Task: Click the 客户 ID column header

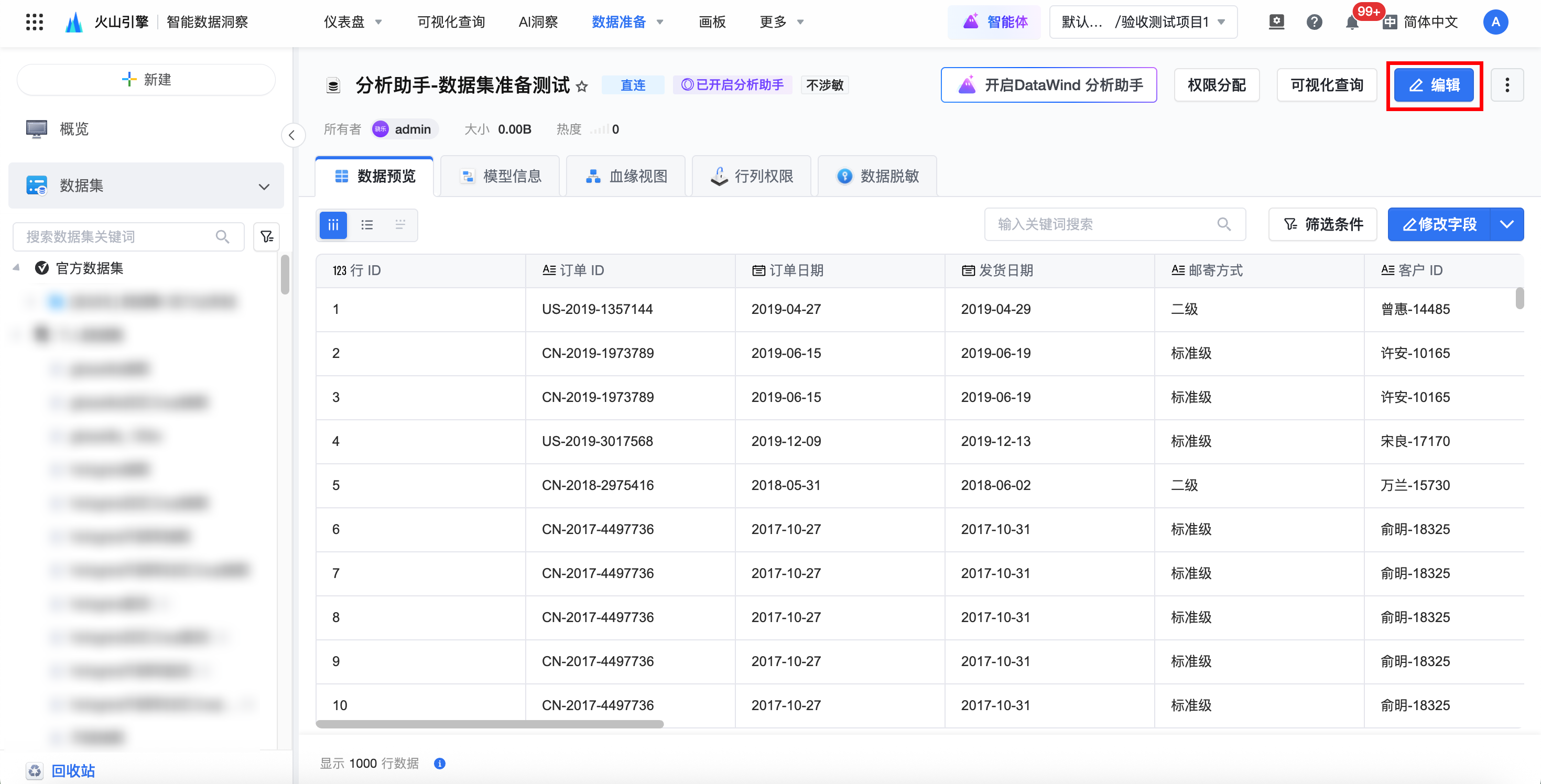Action: [1443, 270]
